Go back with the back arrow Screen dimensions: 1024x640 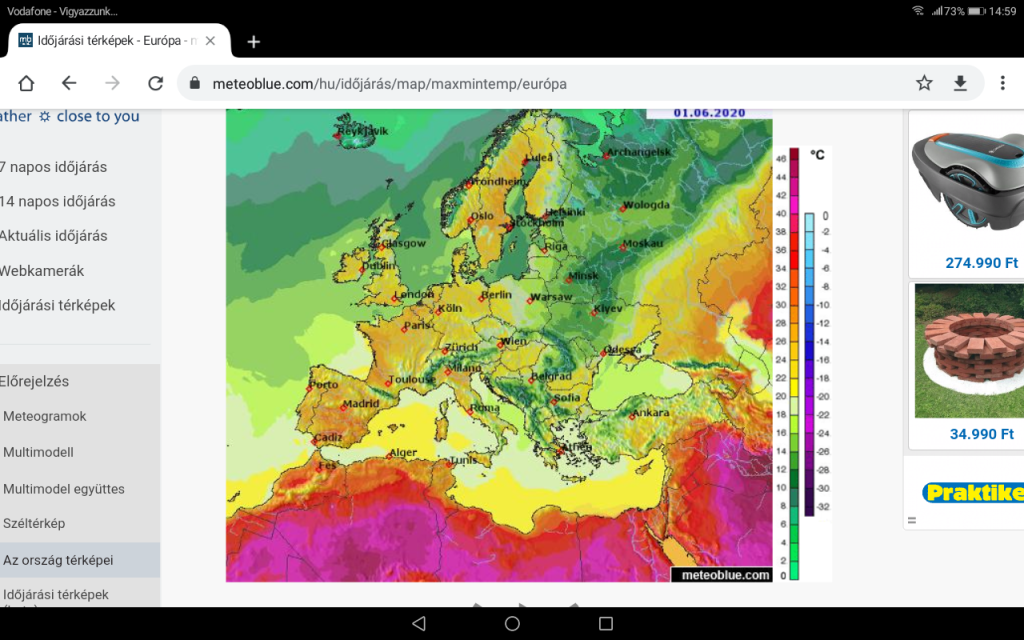tap(69, 83)
